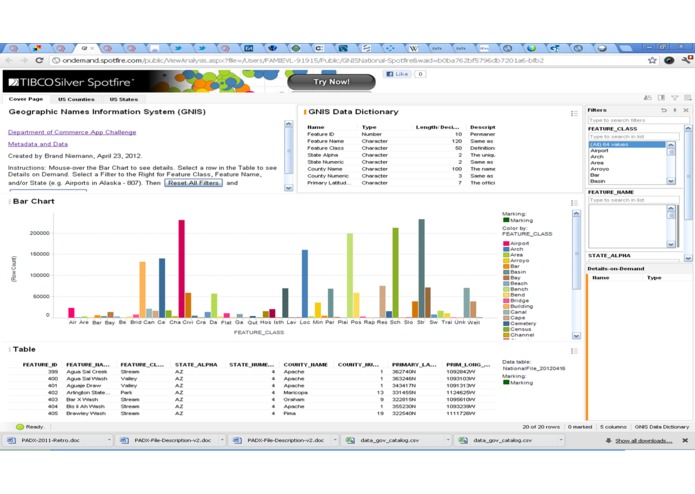Toggle the Details-on-Demand icon at the toolbar's right end
Image resolution: width=695 pixels, height=494 pixels.
tap(687, 97)
